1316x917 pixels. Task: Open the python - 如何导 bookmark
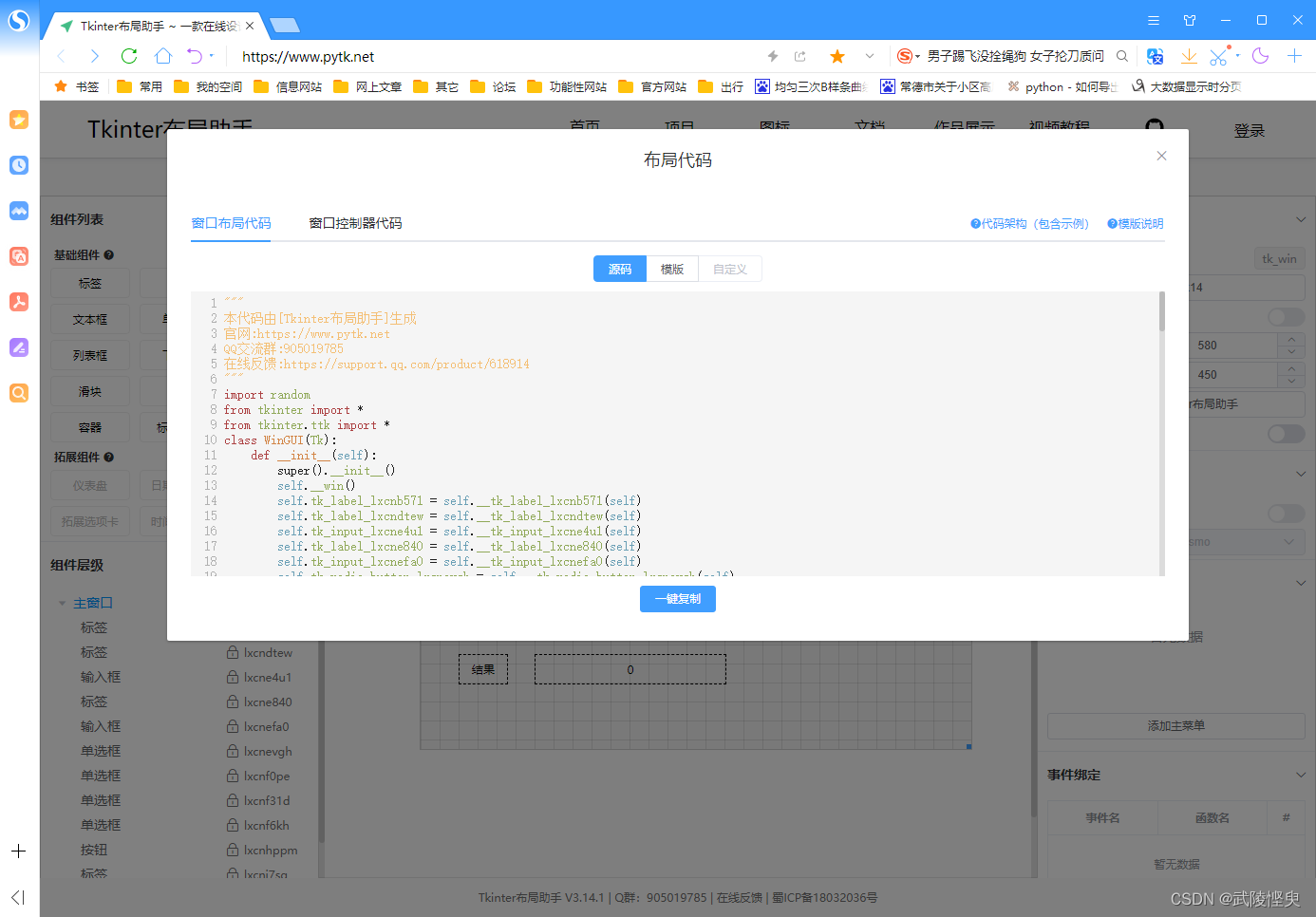point(1062,86)
